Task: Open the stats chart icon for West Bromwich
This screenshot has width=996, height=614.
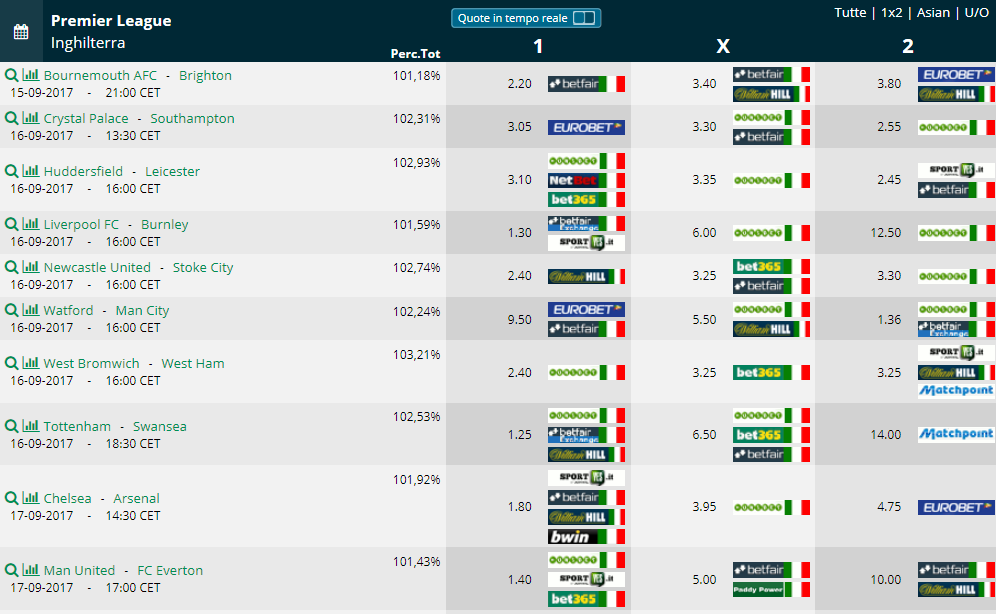Action: tap(30, 363)
